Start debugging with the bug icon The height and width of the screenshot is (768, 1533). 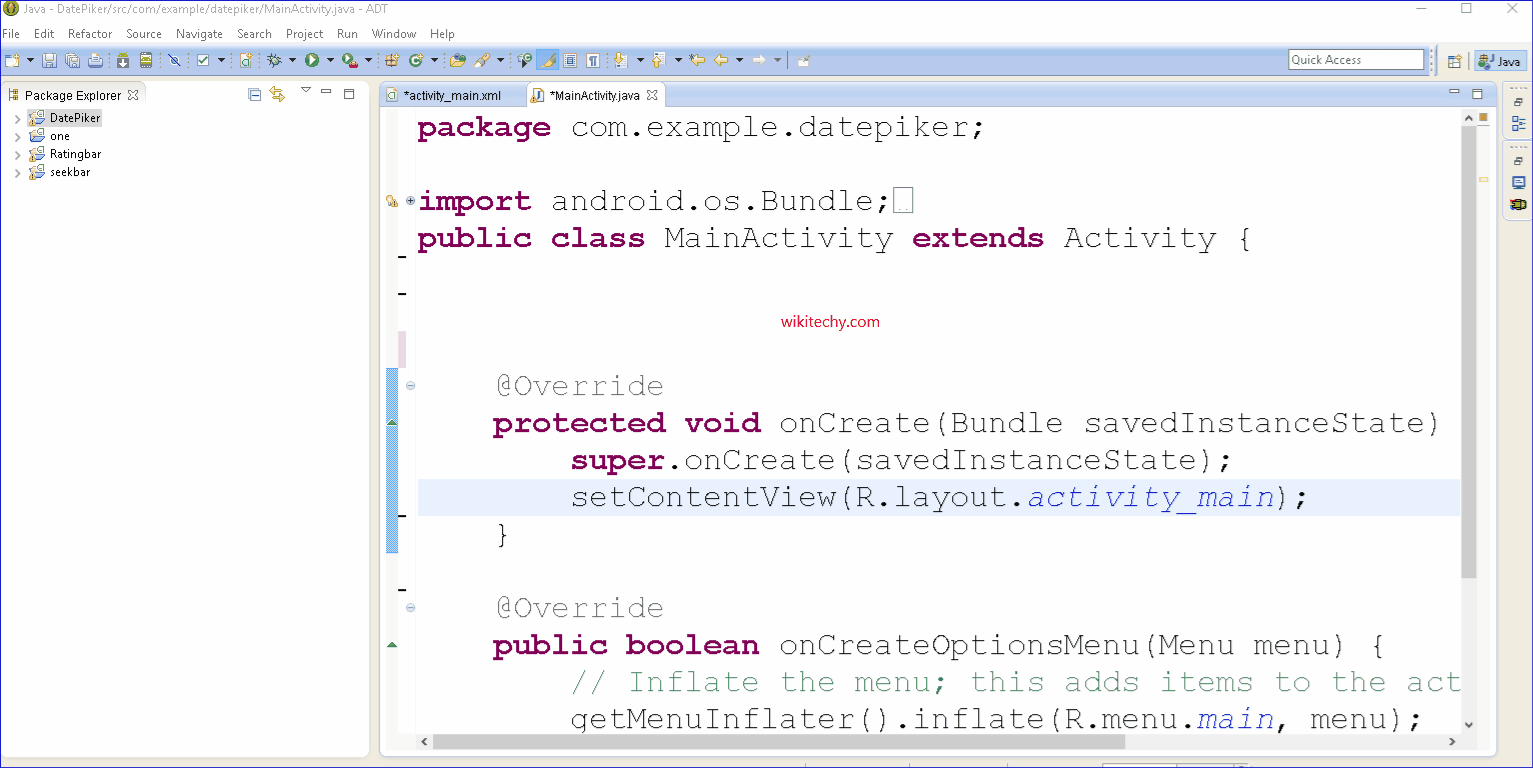(x=274, y=60)
